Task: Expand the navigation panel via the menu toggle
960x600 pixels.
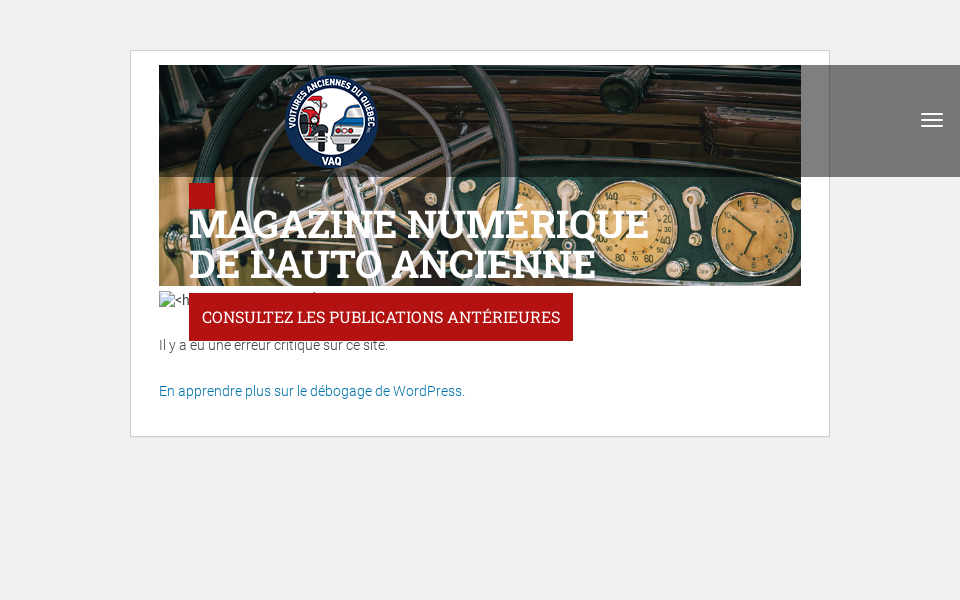Action: point(932,120)
